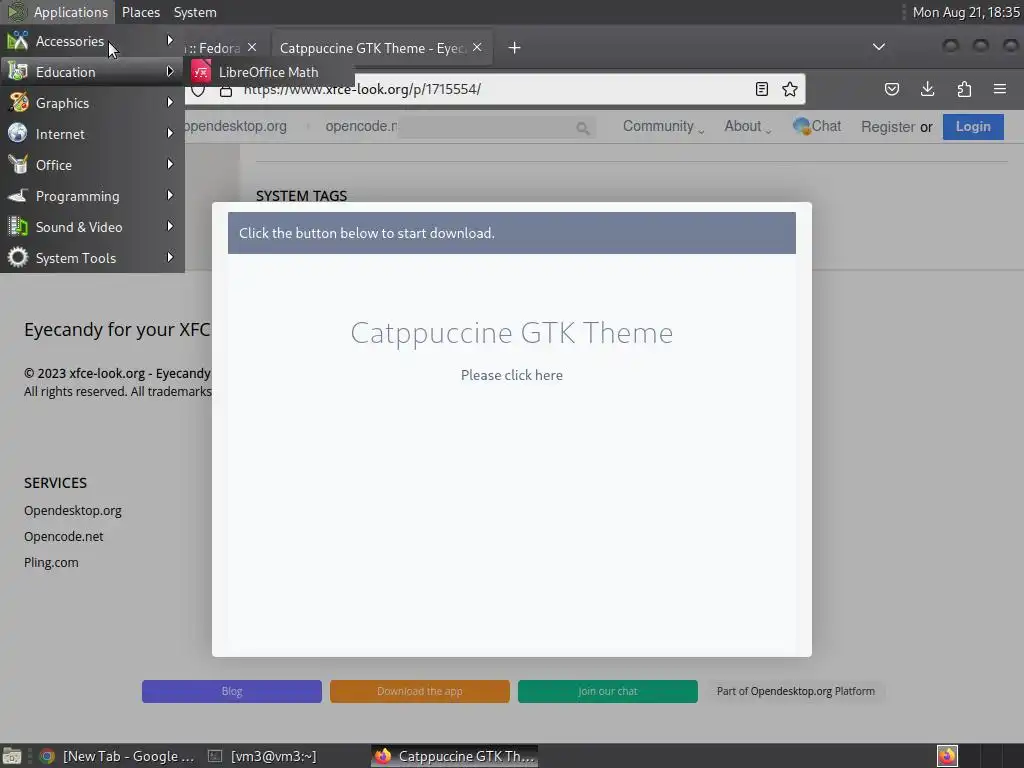Click the green Join our chat button

(x=607, y=691)
